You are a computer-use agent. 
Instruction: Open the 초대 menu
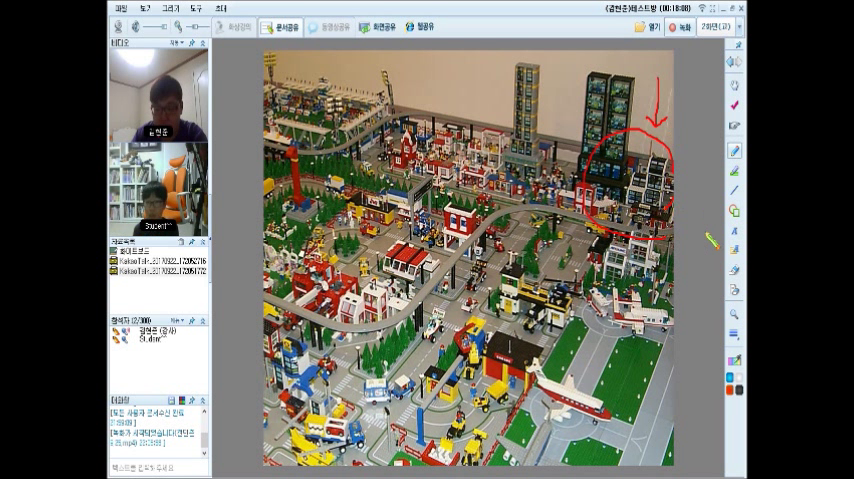point(221,8)
